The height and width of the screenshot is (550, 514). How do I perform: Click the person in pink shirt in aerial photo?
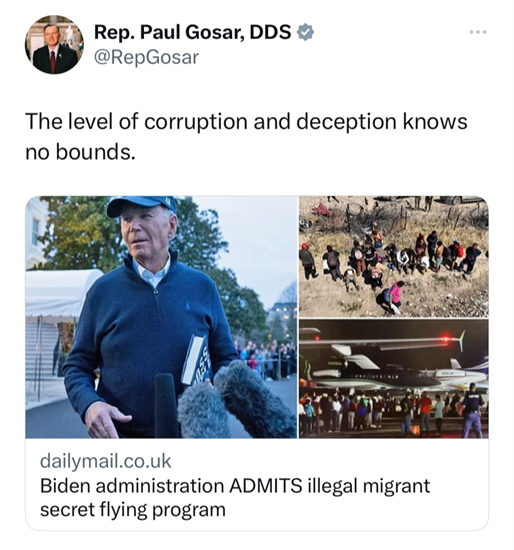tap(393, 296)
